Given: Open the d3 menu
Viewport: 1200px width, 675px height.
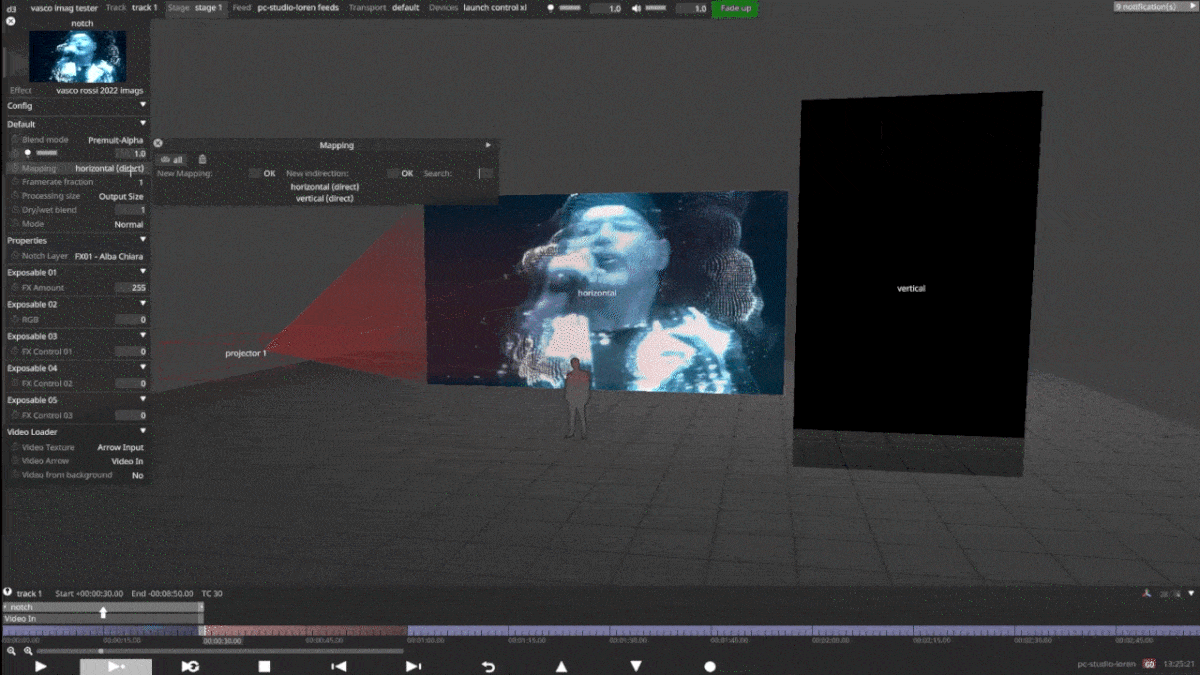Looking at the screenshot, I should click(x=11, y=7).
